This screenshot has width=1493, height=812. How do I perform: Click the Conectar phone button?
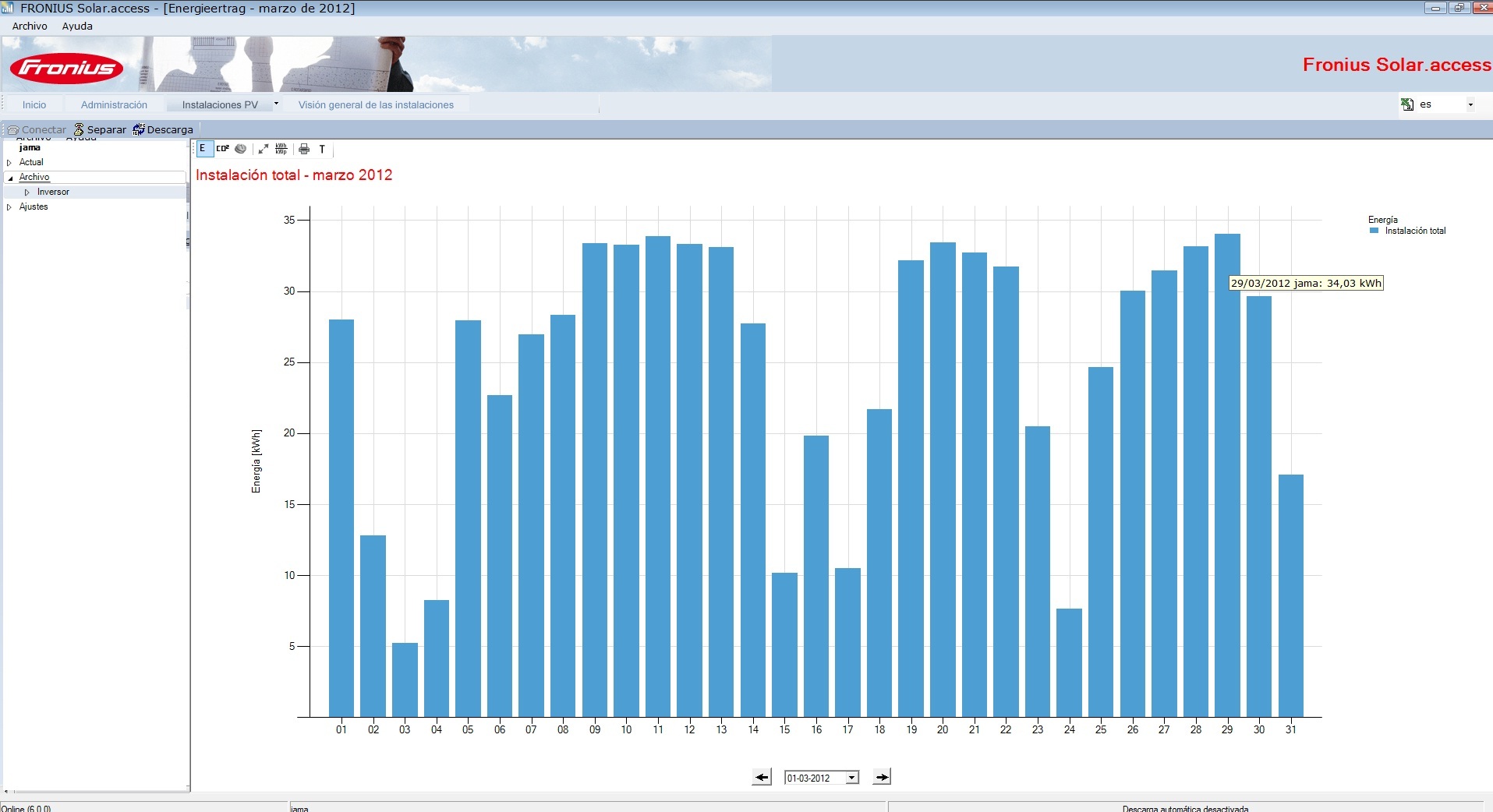point(37,129)
